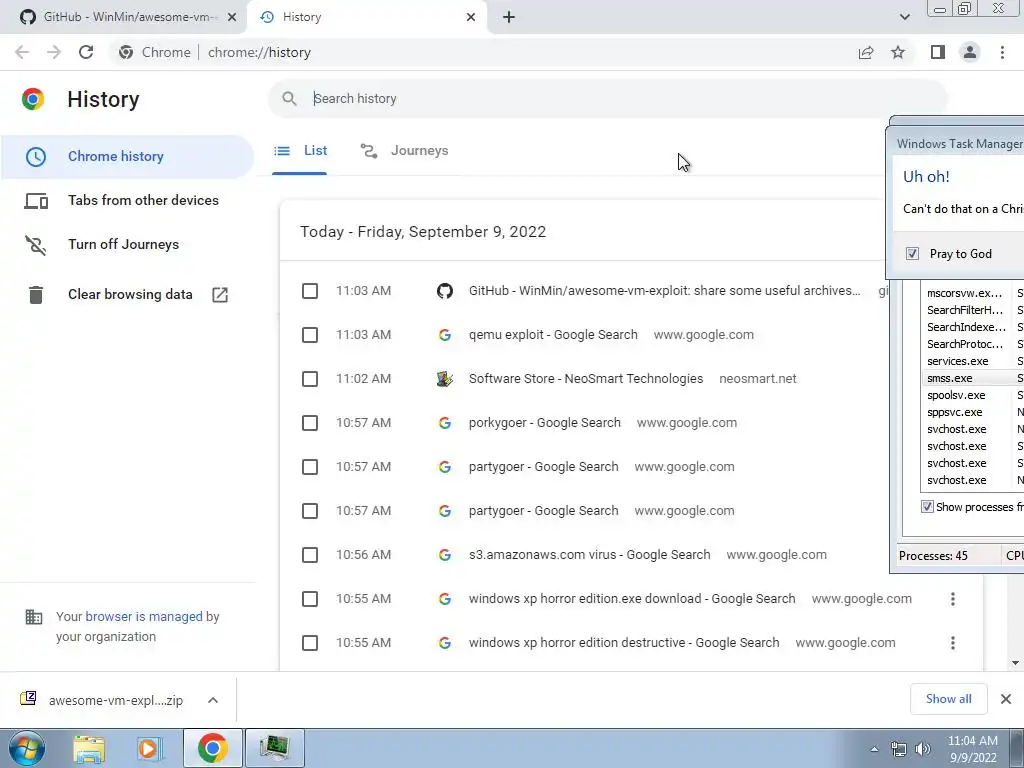The width and height of the screenshot is (1024, 768).
Task: Open the Chrome side panel
Action: (938, 52)
